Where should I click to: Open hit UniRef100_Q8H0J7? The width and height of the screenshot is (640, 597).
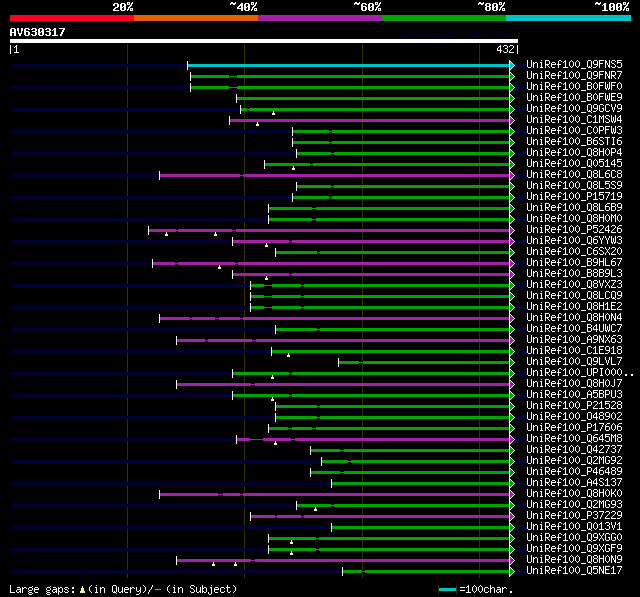coord(574,384)
